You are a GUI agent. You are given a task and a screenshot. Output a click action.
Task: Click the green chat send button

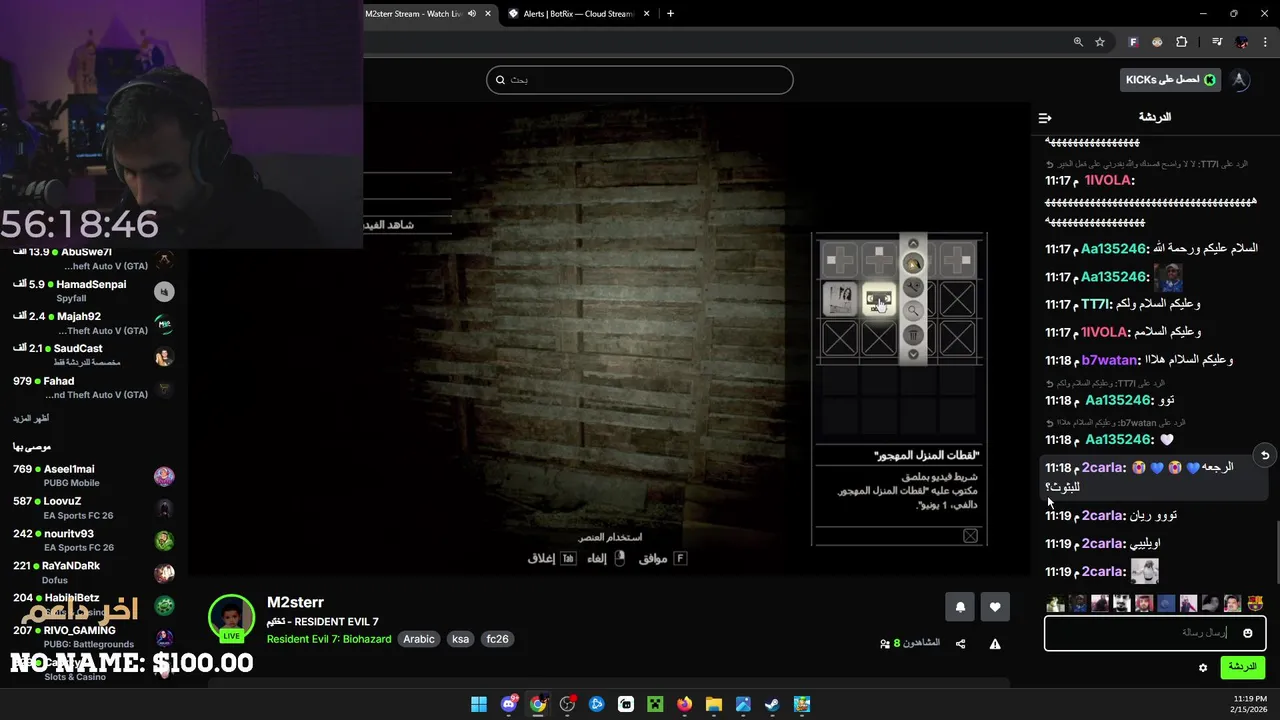pos(1242,667)
